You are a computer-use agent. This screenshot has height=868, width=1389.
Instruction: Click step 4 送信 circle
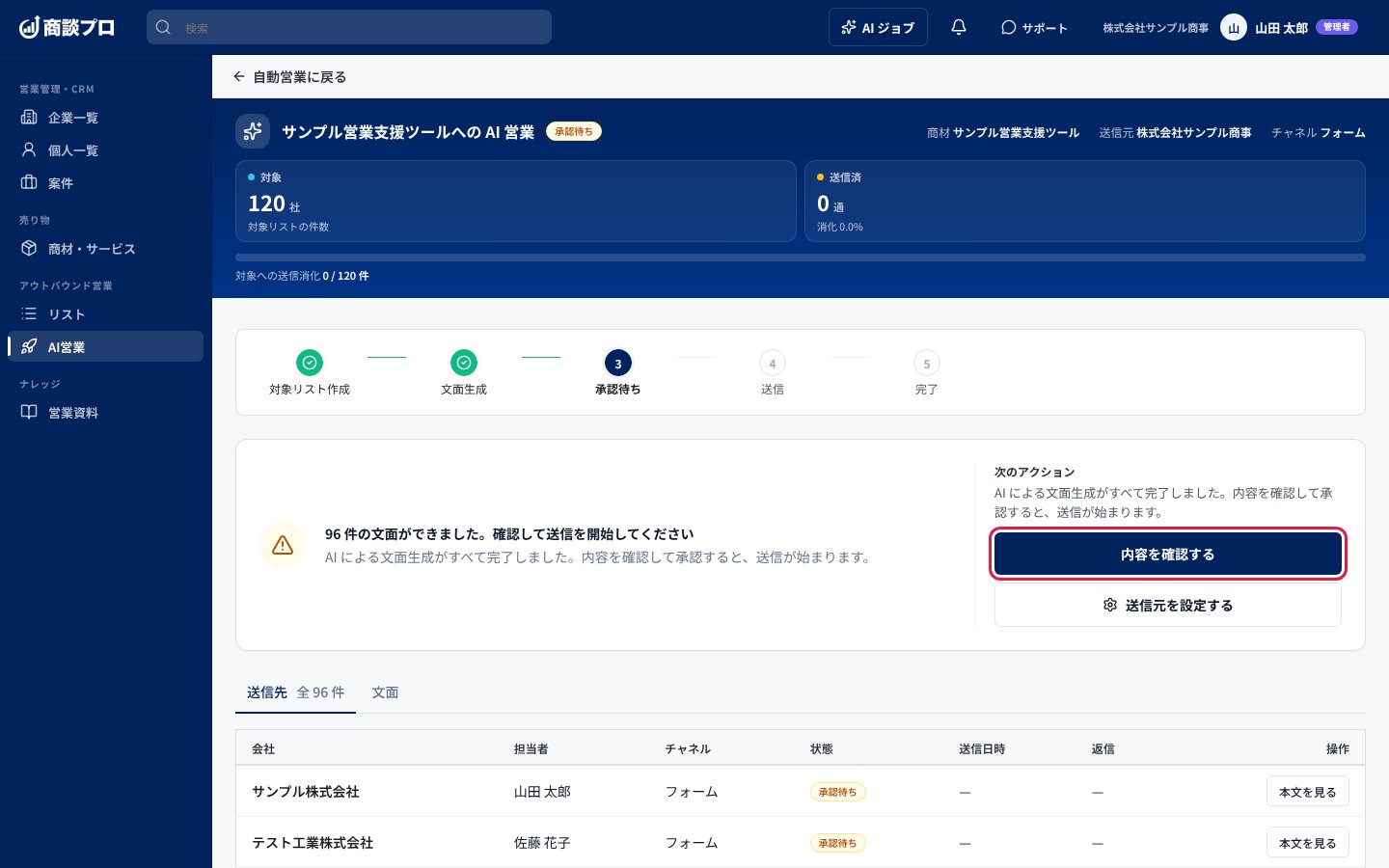[773, 363]
